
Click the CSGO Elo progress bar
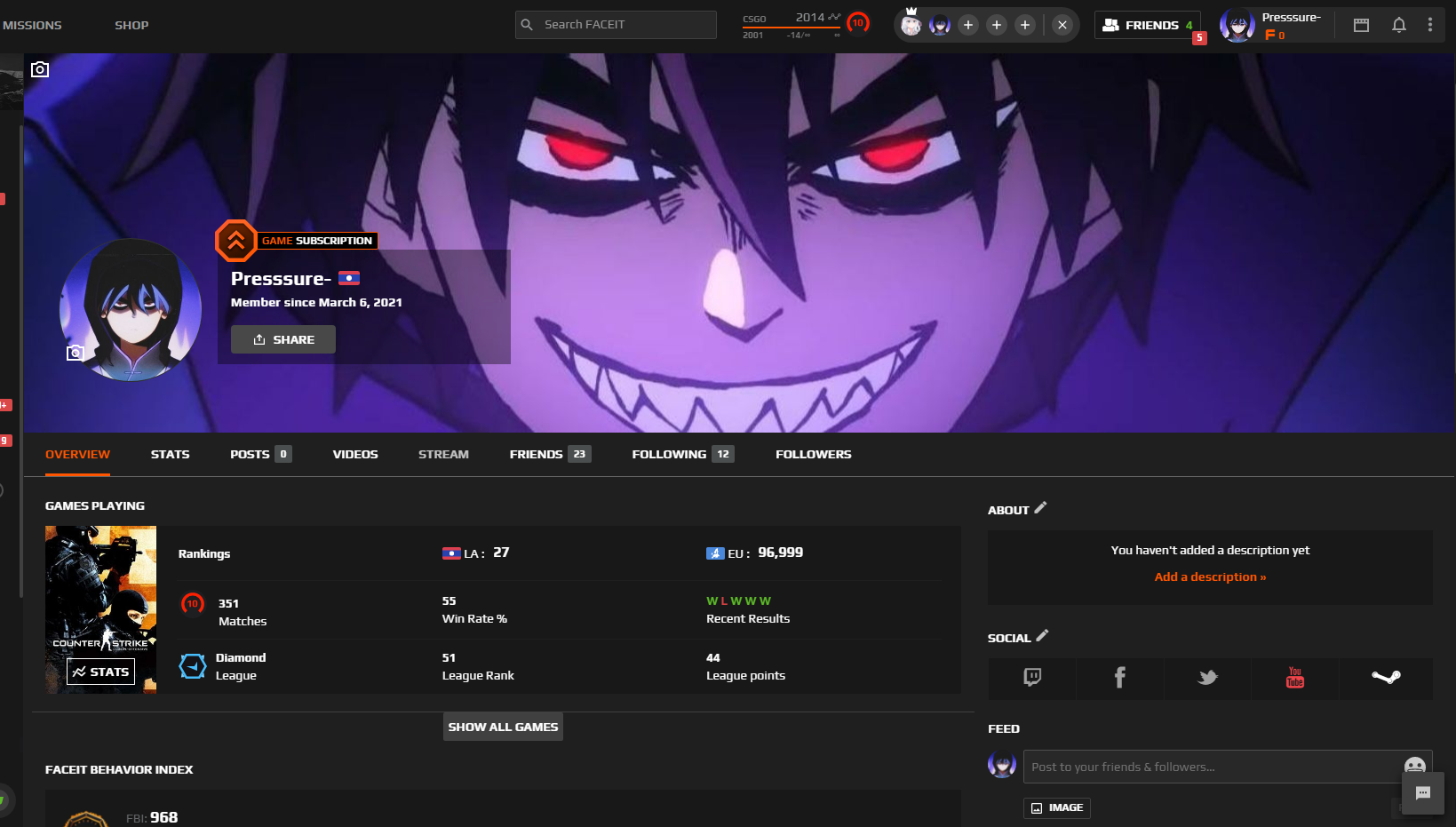click(792, 28)
